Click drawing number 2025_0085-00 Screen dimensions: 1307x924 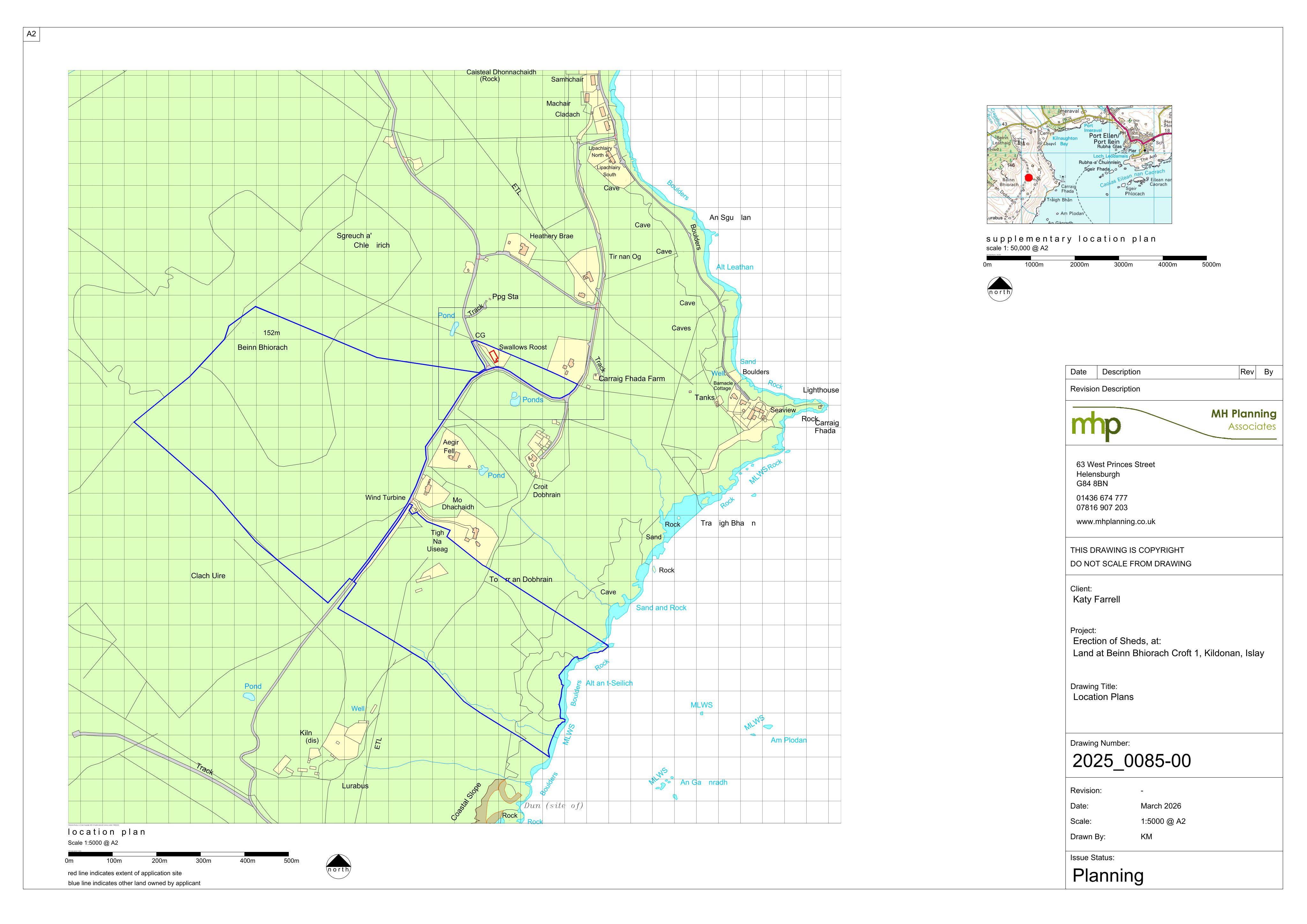[x=1132, y=761]
